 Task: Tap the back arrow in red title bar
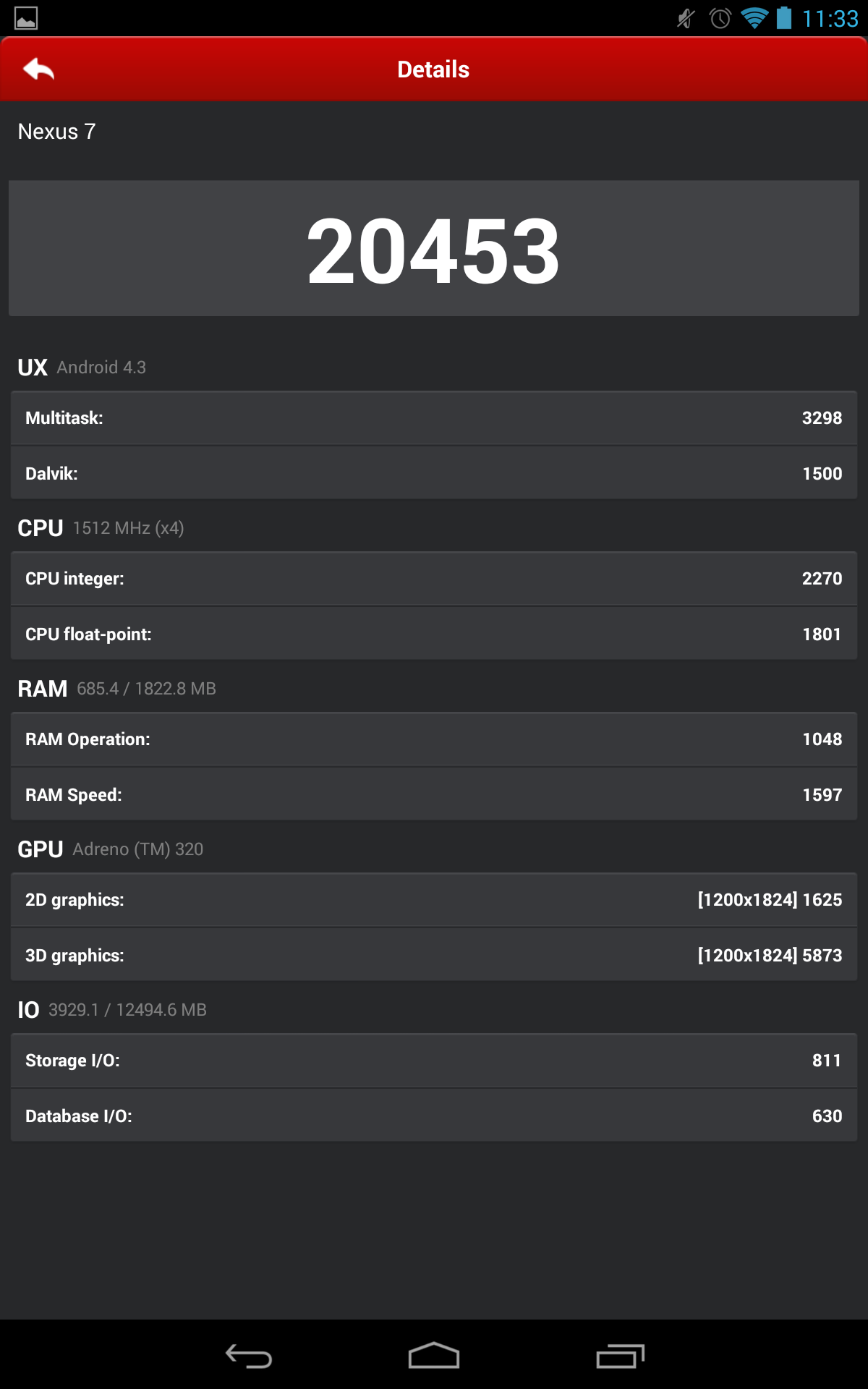point(38,69)
